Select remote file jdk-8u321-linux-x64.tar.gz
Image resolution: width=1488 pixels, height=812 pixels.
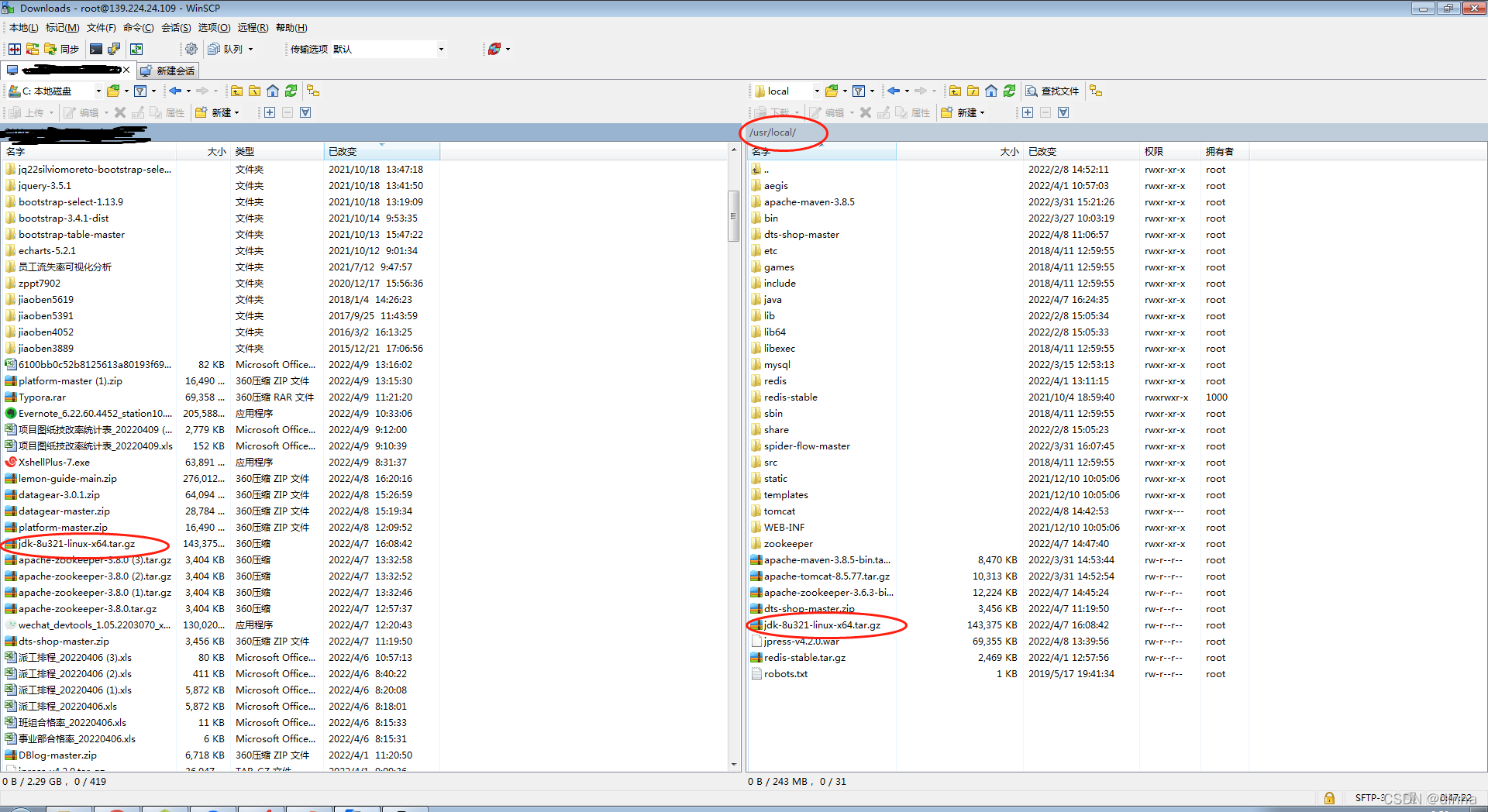tap(822, 625)
